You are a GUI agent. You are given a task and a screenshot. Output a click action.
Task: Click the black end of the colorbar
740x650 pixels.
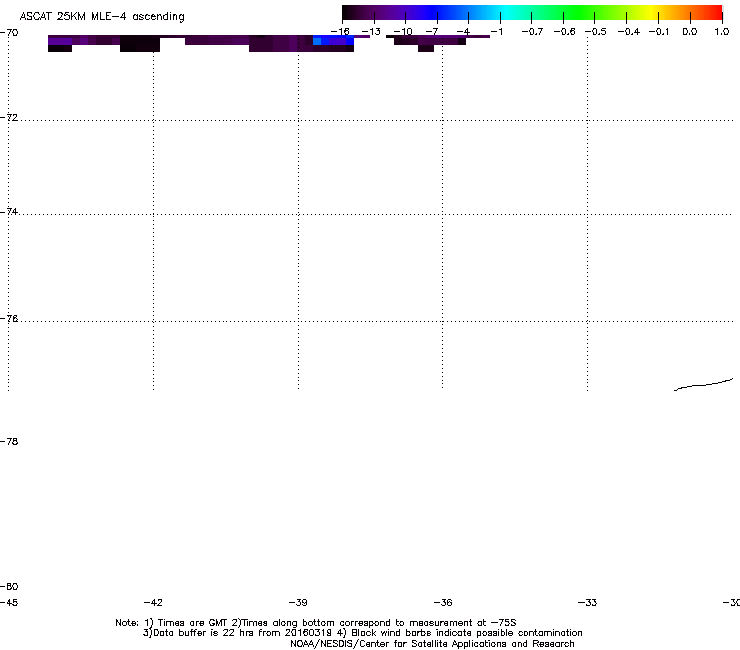(352, 12)
